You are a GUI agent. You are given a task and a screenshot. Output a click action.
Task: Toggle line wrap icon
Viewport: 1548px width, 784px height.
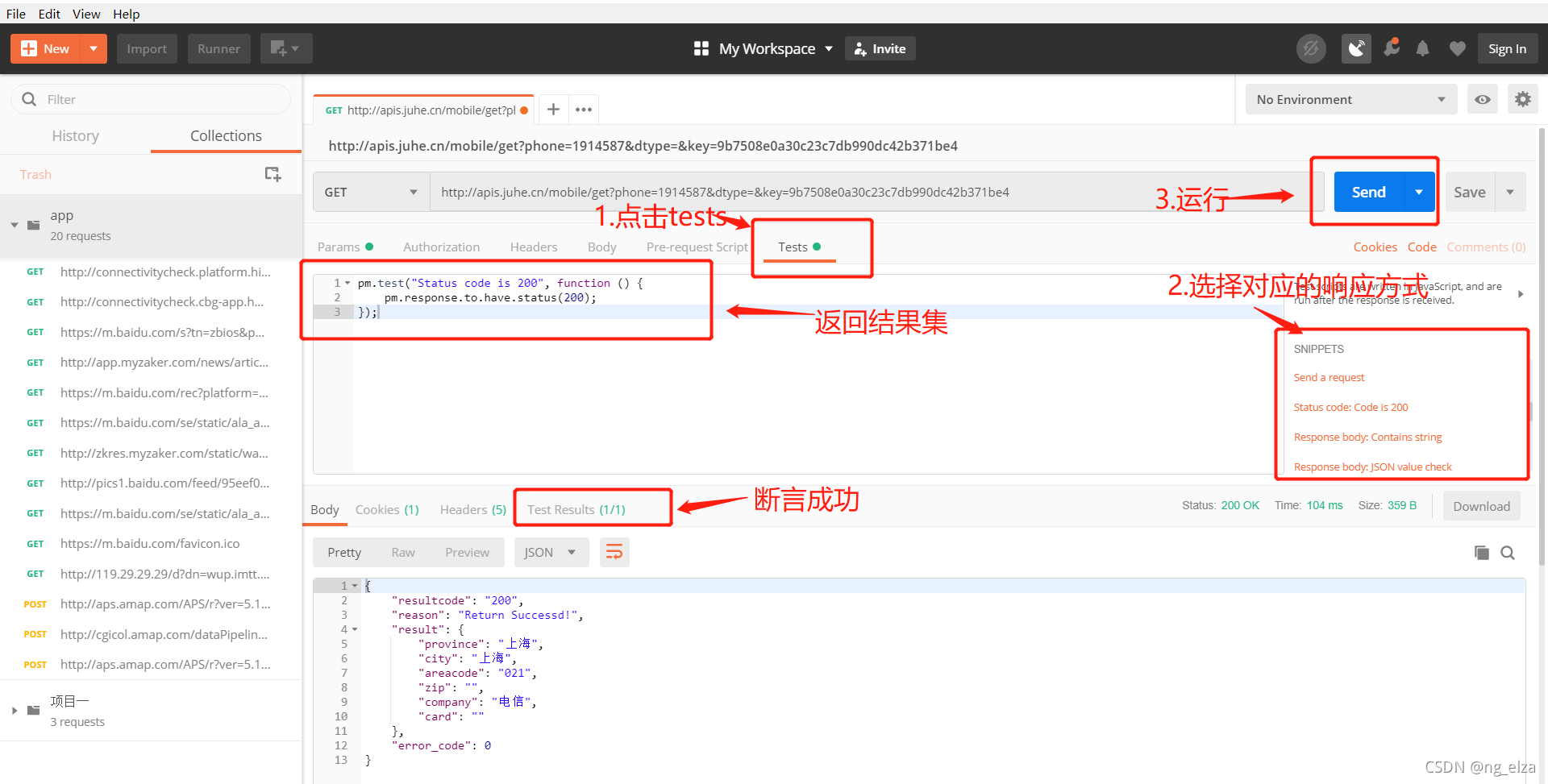pos(614,552)
